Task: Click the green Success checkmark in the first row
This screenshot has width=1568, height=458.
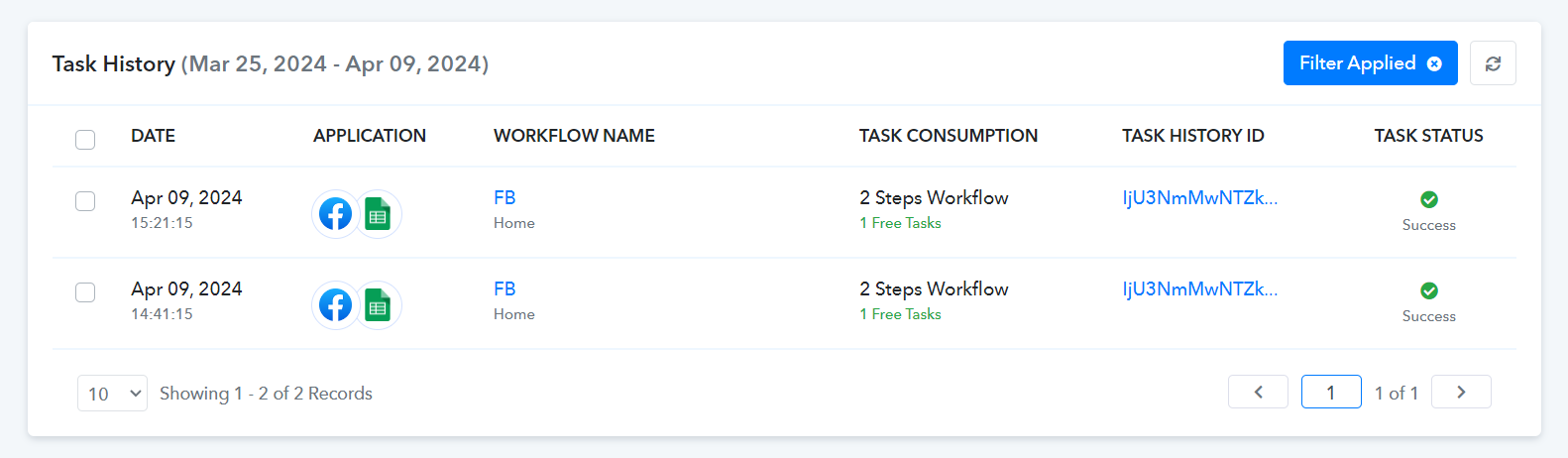Action: pos(1429,199)
